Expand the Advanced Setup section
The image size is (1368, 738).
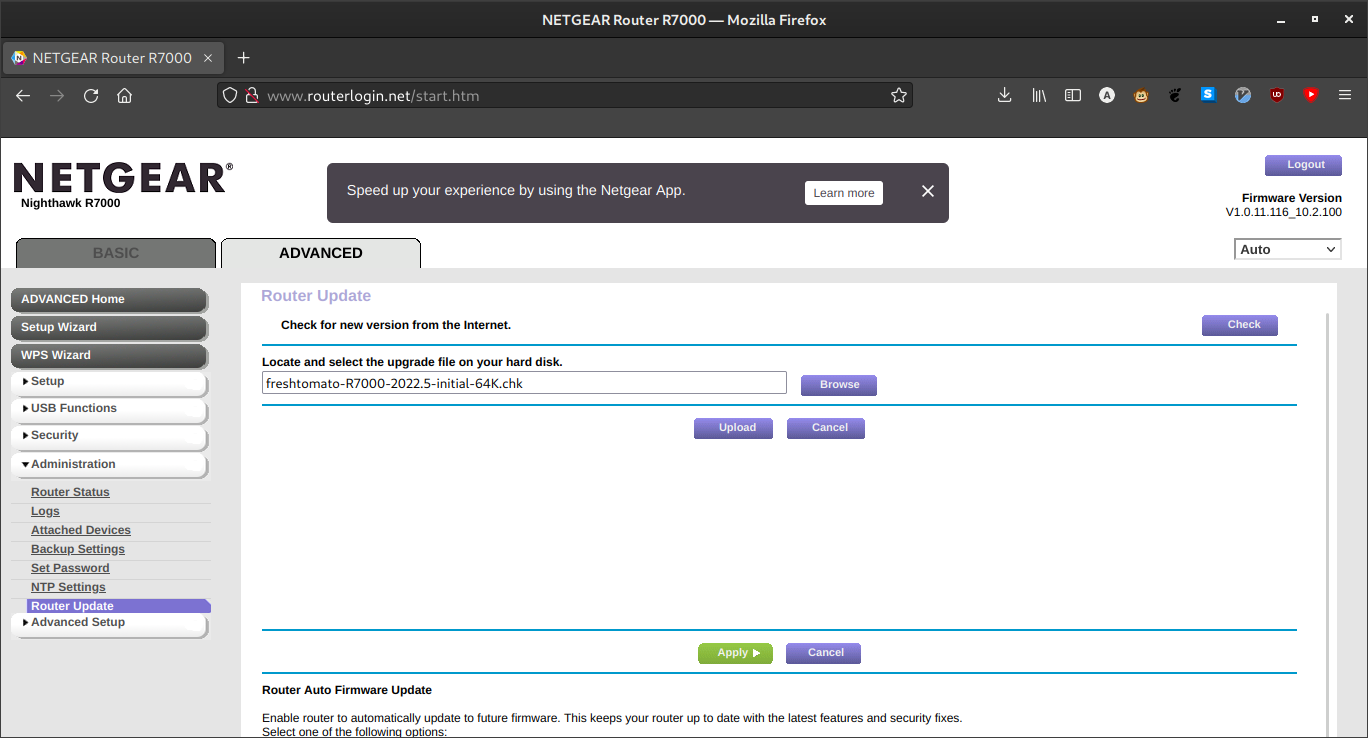coord(109,623)
